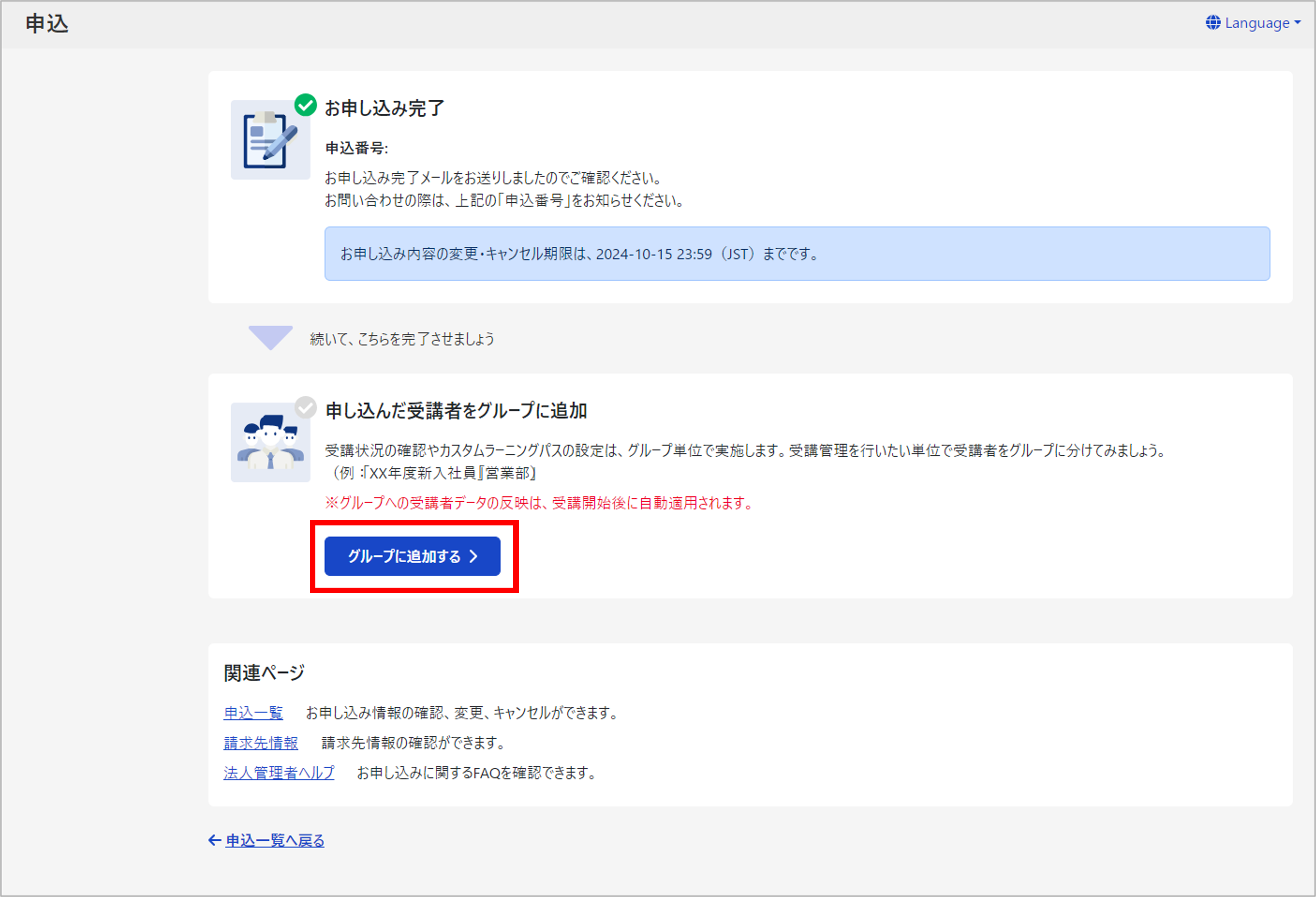This screenshot has height=897, width=1316.
Task: Click the description 請求先情報の確認ができます。
Action: coord(414,742)
